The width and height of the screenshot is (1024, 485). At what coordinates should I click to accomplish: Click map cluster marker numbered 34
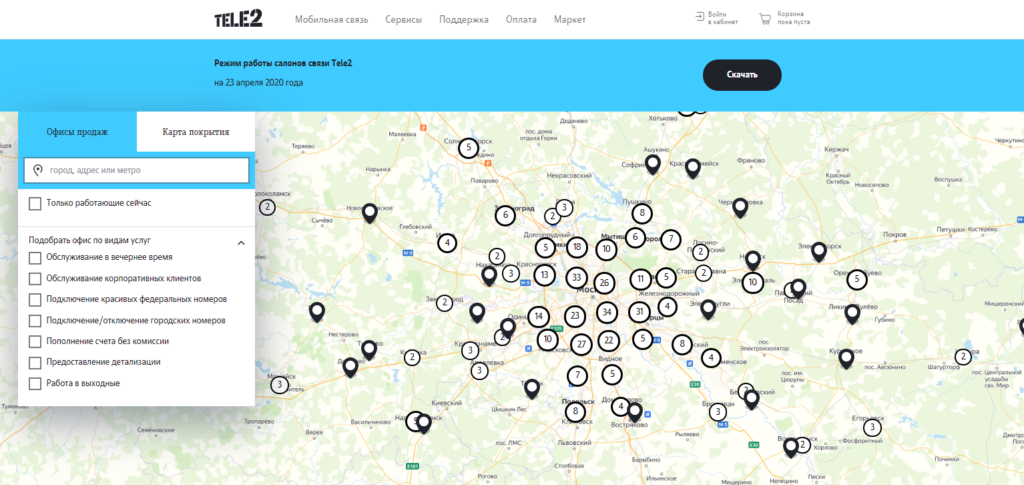606,312
